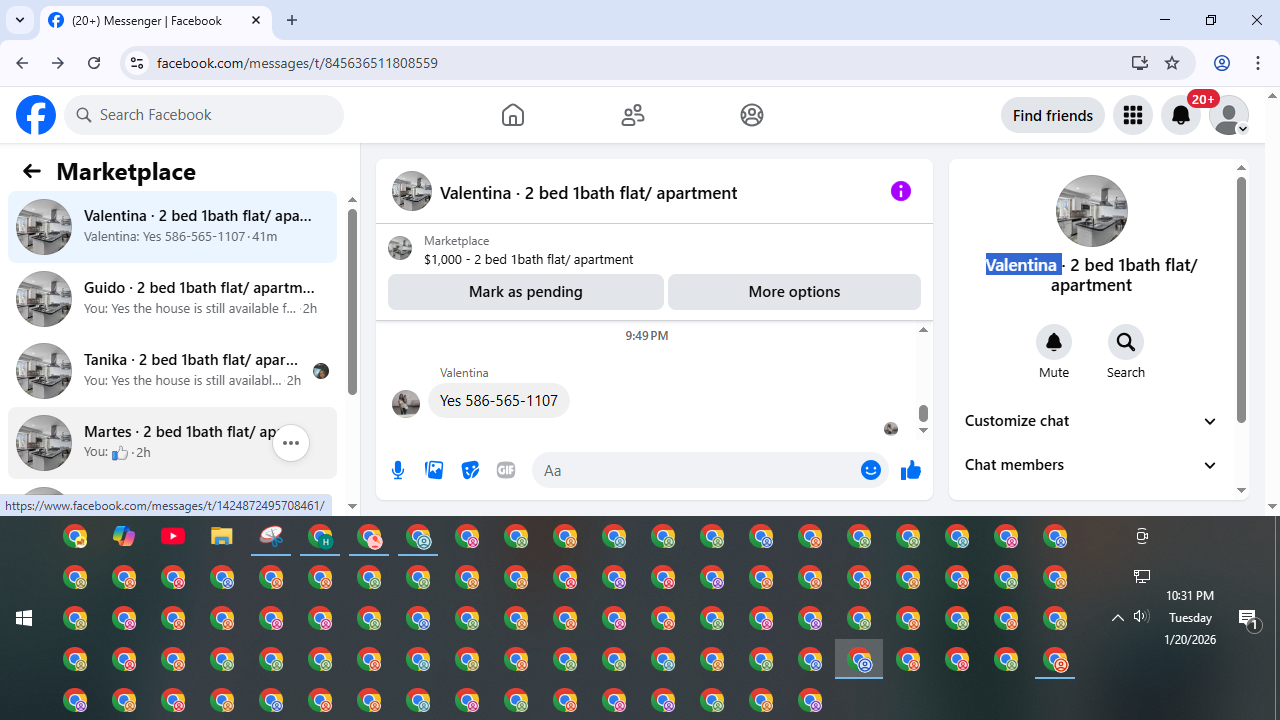Open the Tanika conversation
Viewport: 1280px width, 720px height.
click(172, 371)
